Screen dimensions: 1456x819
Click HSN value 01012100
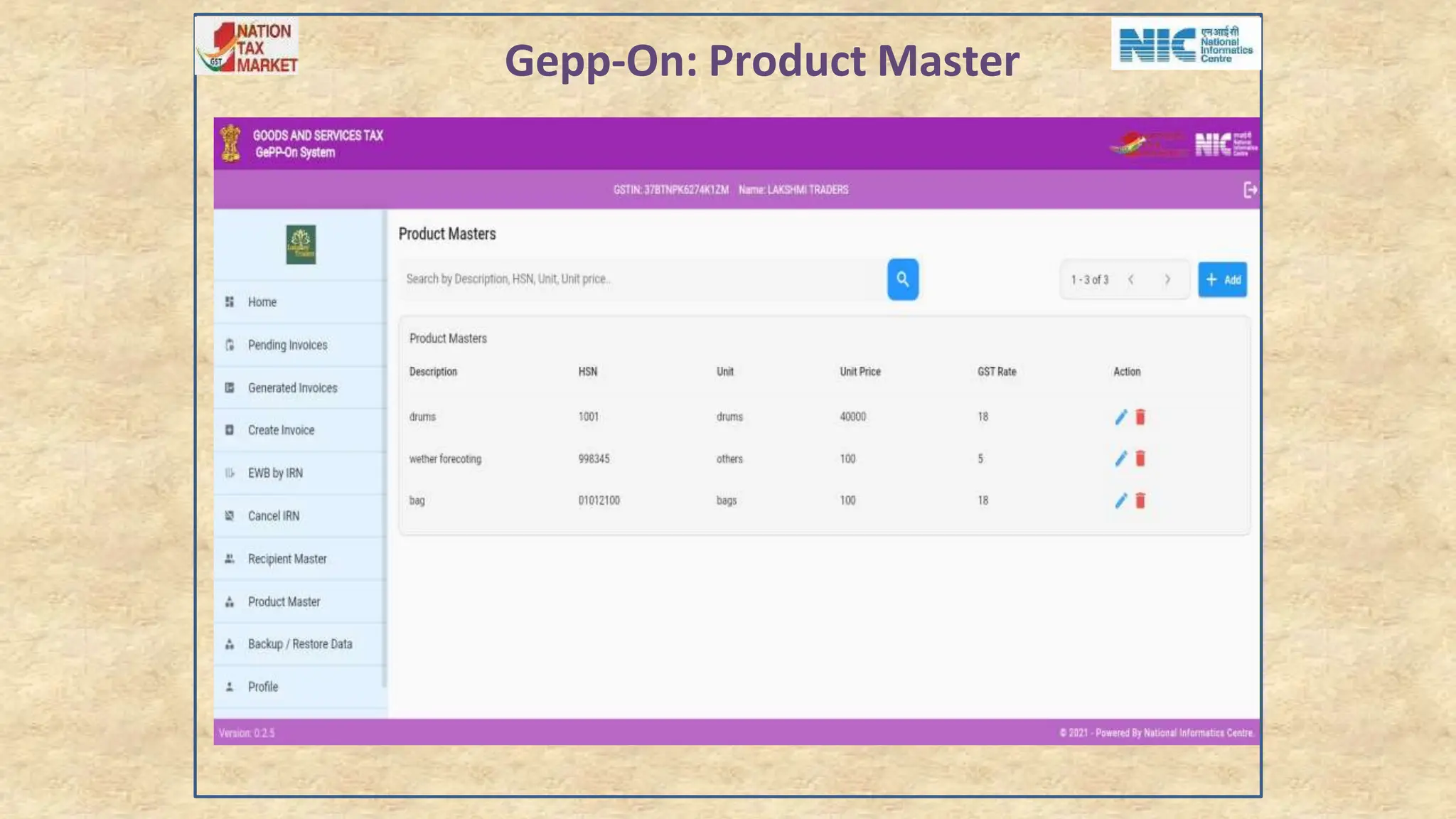pyautogui.click(x=599, y=500)
